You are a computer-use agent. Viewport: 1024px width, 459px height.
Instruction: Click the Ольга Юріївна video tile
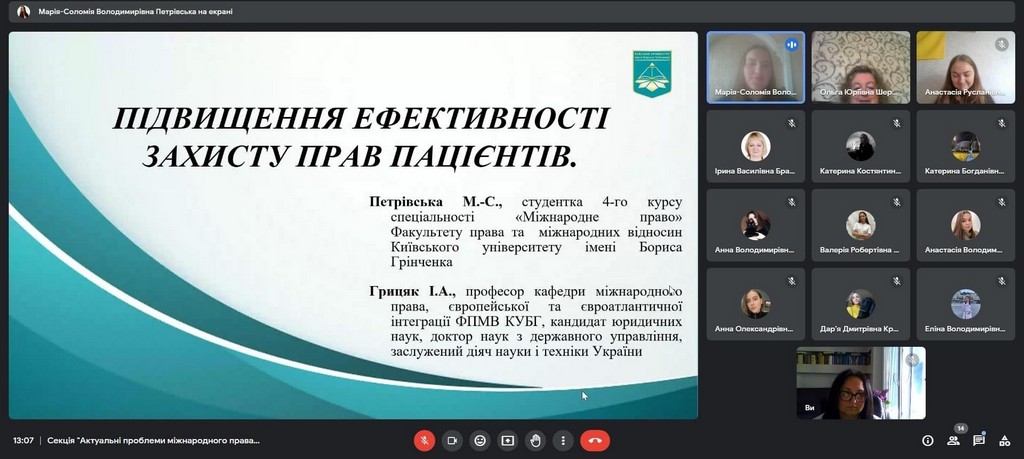[860, 67]
